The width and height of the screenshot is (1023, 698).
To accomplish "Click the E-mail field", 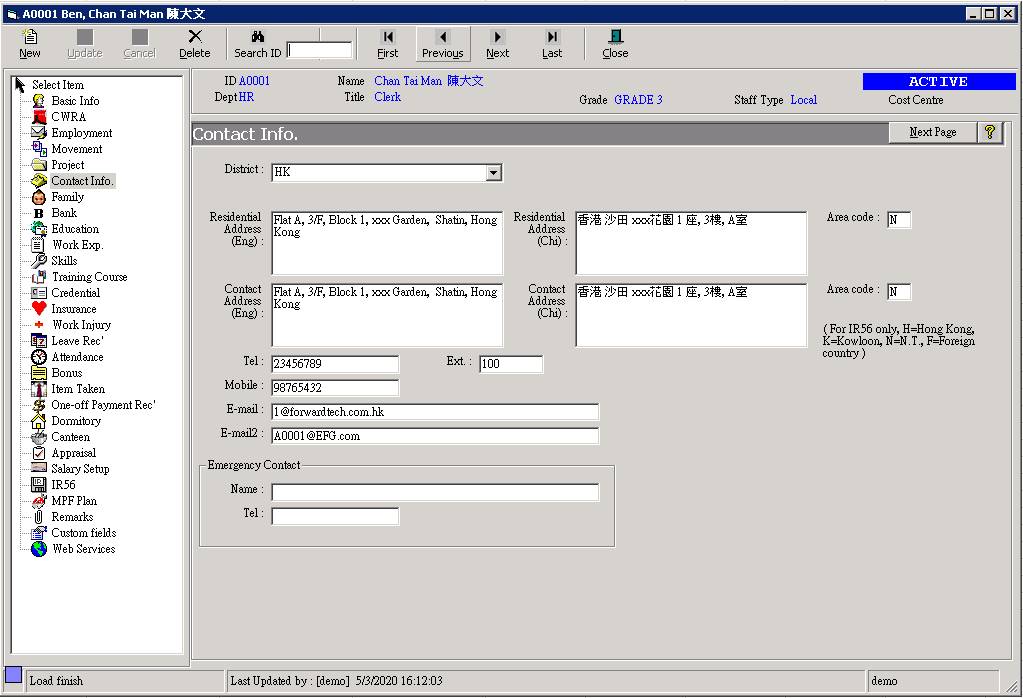I will click(x=435, y=412).
